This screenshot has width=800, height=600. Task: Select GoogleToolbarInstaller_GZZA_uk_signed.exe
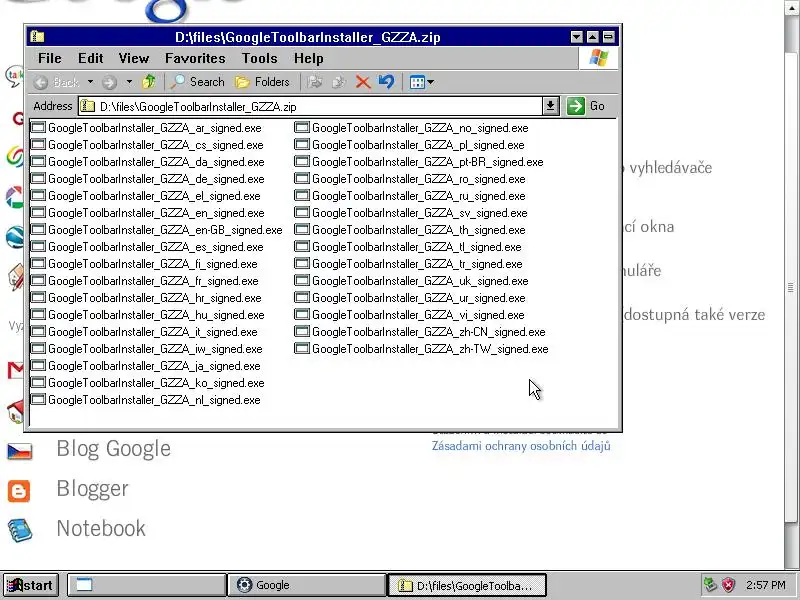tap(412, 281)
